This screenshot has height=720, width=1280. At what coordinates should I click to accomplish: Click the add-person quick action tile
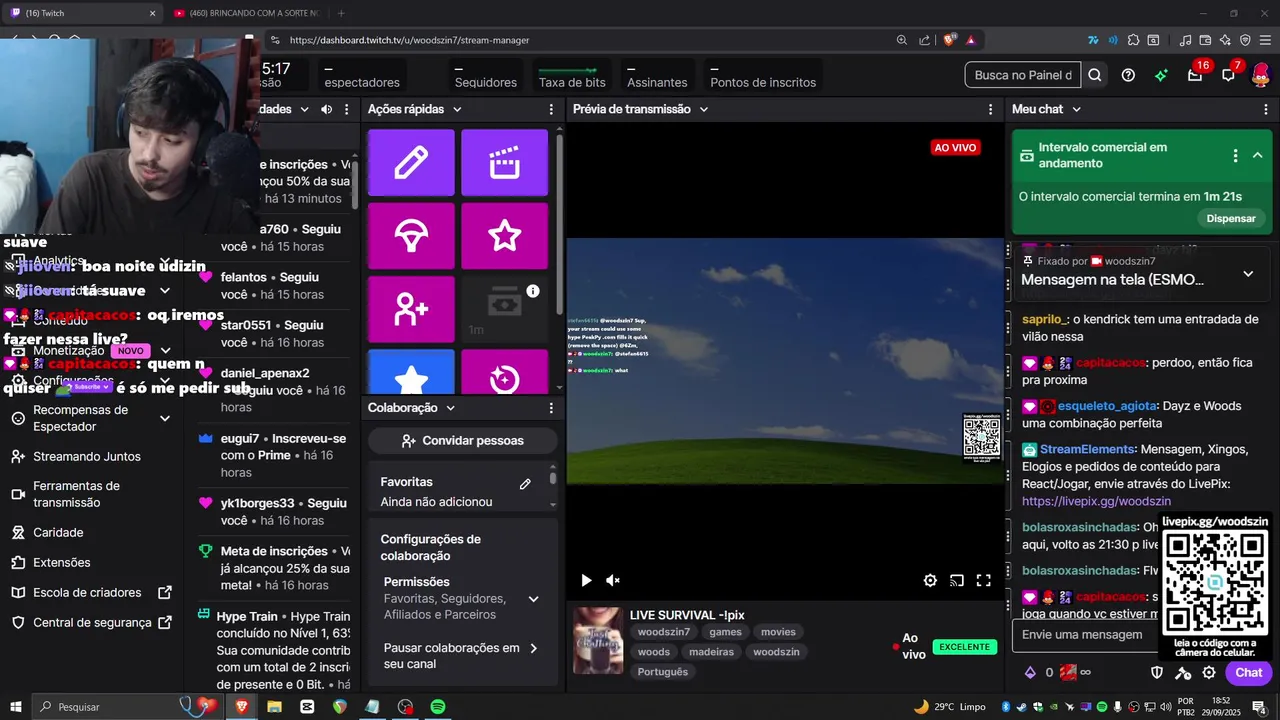coord(411,310)
